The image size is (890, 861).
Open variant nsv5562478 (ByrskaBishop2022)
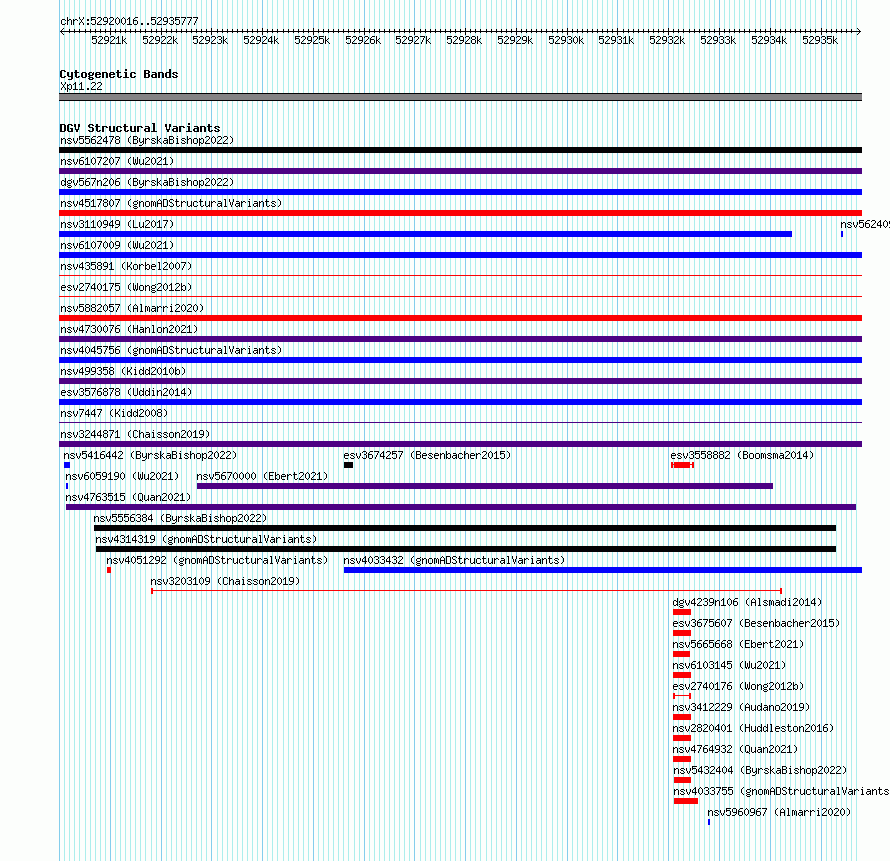pos(147,140)
